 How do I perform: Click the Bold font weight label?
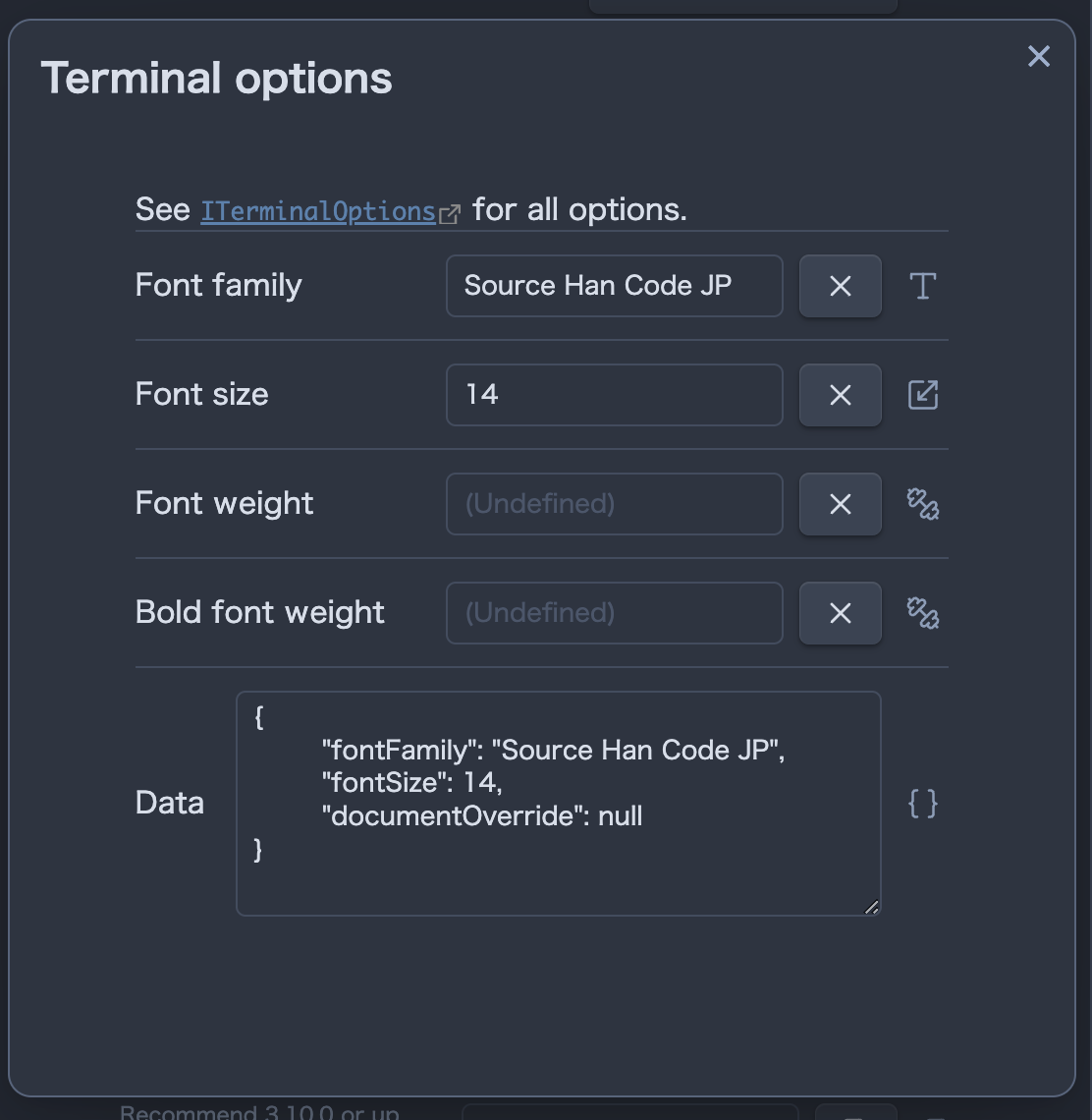260,612
